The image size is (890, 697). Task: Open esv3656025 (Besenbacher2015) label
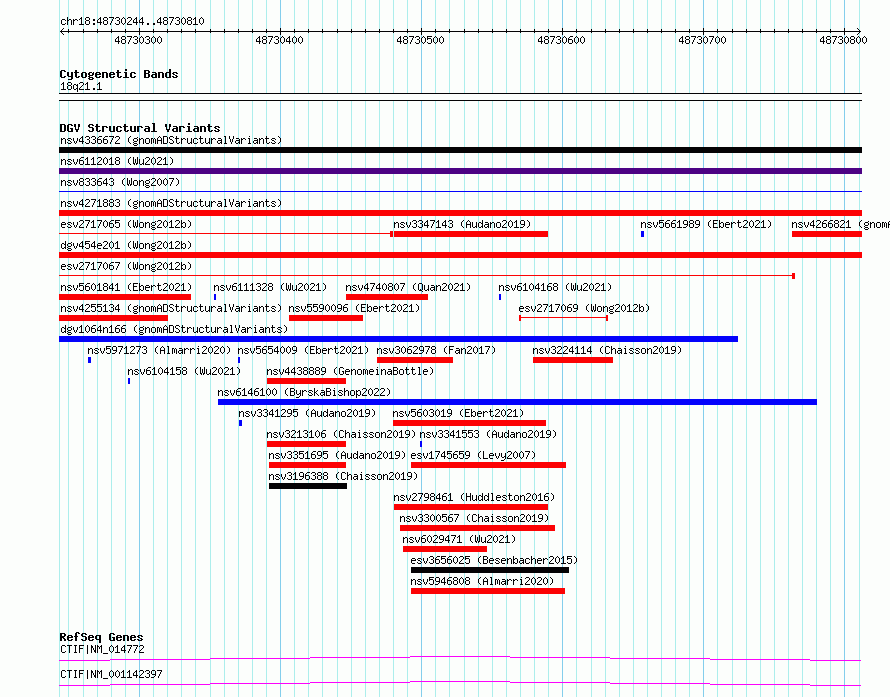pos(494,560)
